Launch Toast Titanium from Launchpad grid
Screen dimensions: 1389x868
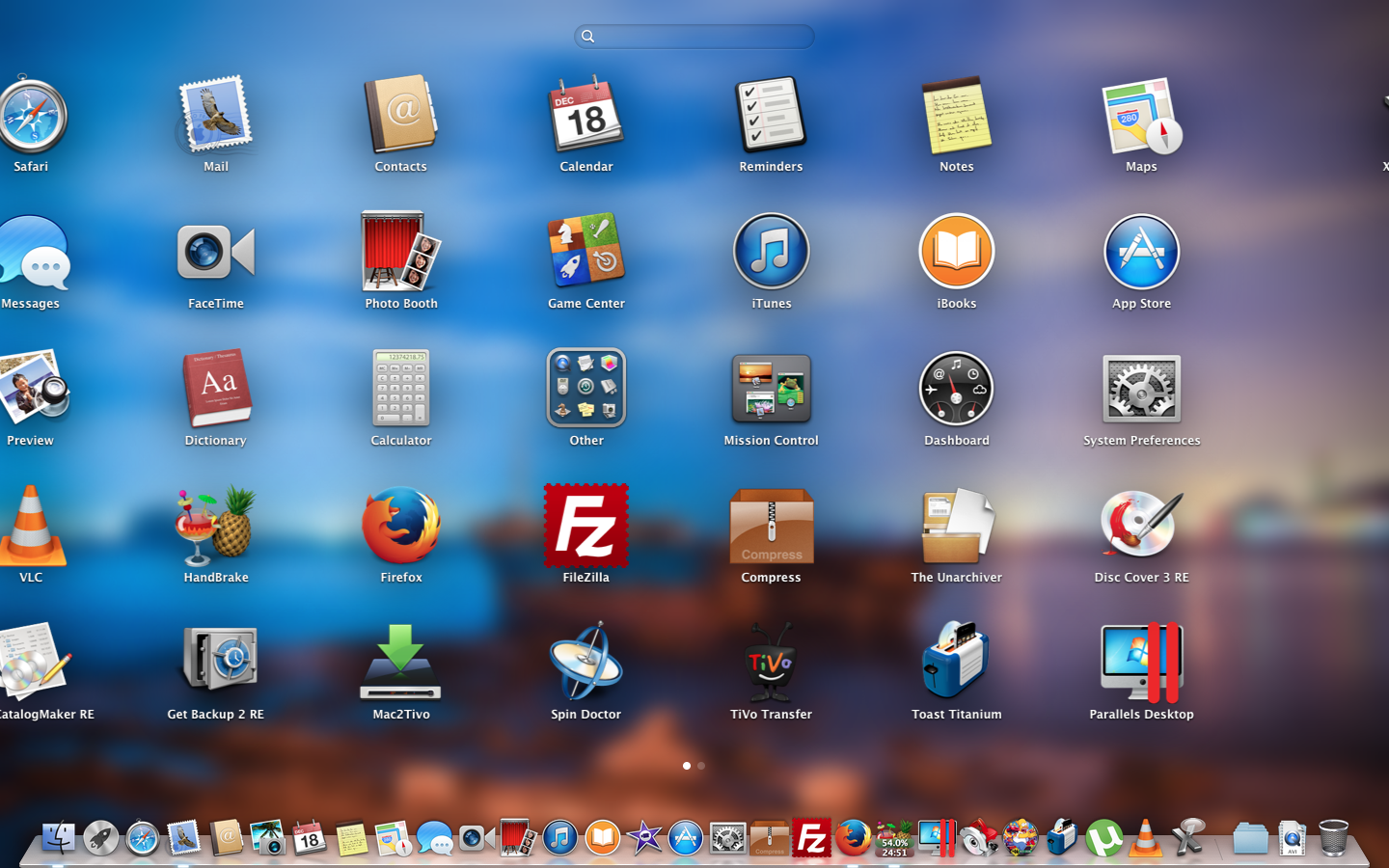[x=956, y=662]
